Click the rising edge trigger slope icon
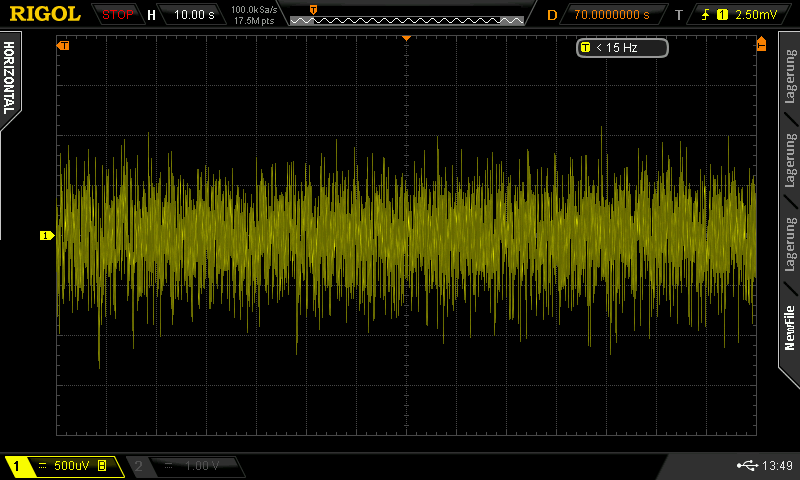This screenshot has width=800, height=480. 706,15
